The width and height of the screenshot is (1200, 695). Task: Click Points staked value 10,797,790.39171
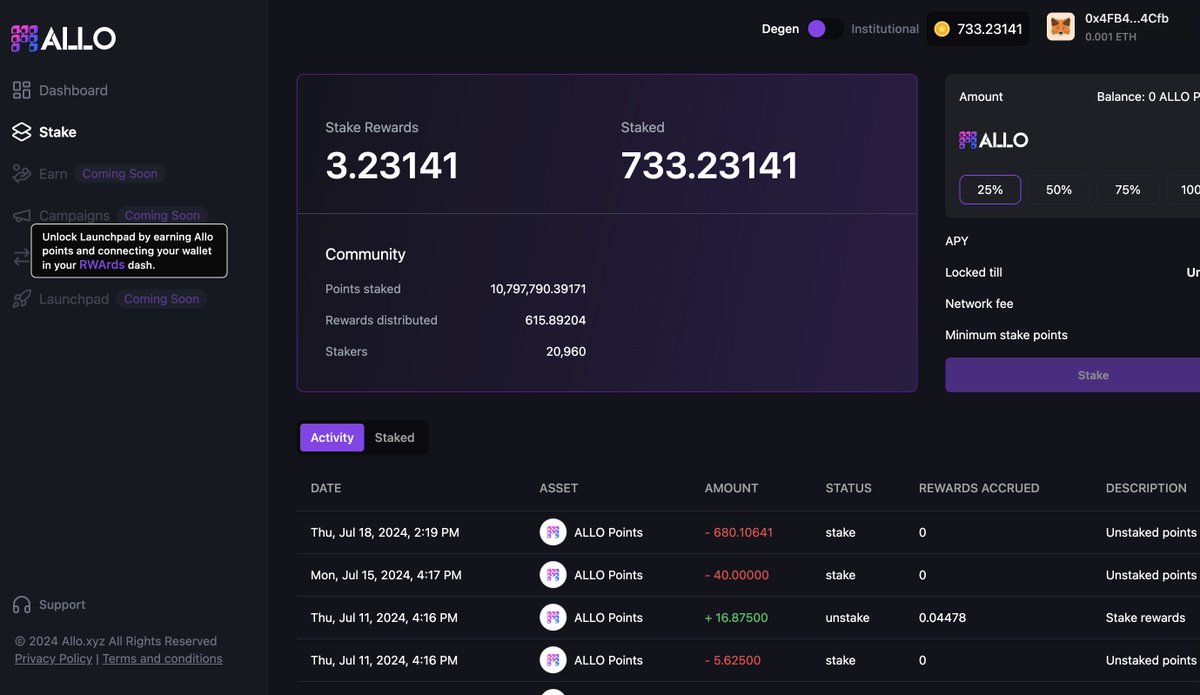pyautogui.click(x=538, y=289)
